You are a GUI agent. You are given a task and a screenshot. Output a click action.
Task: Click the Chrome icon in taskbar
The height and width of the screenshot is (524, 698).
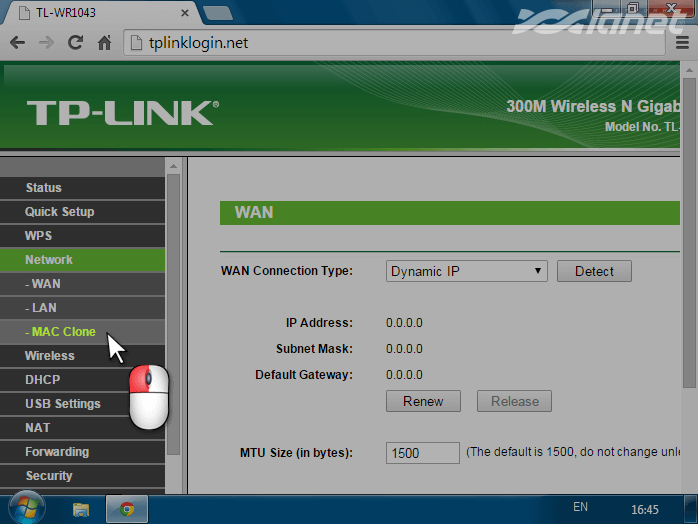tap(127, 508)
